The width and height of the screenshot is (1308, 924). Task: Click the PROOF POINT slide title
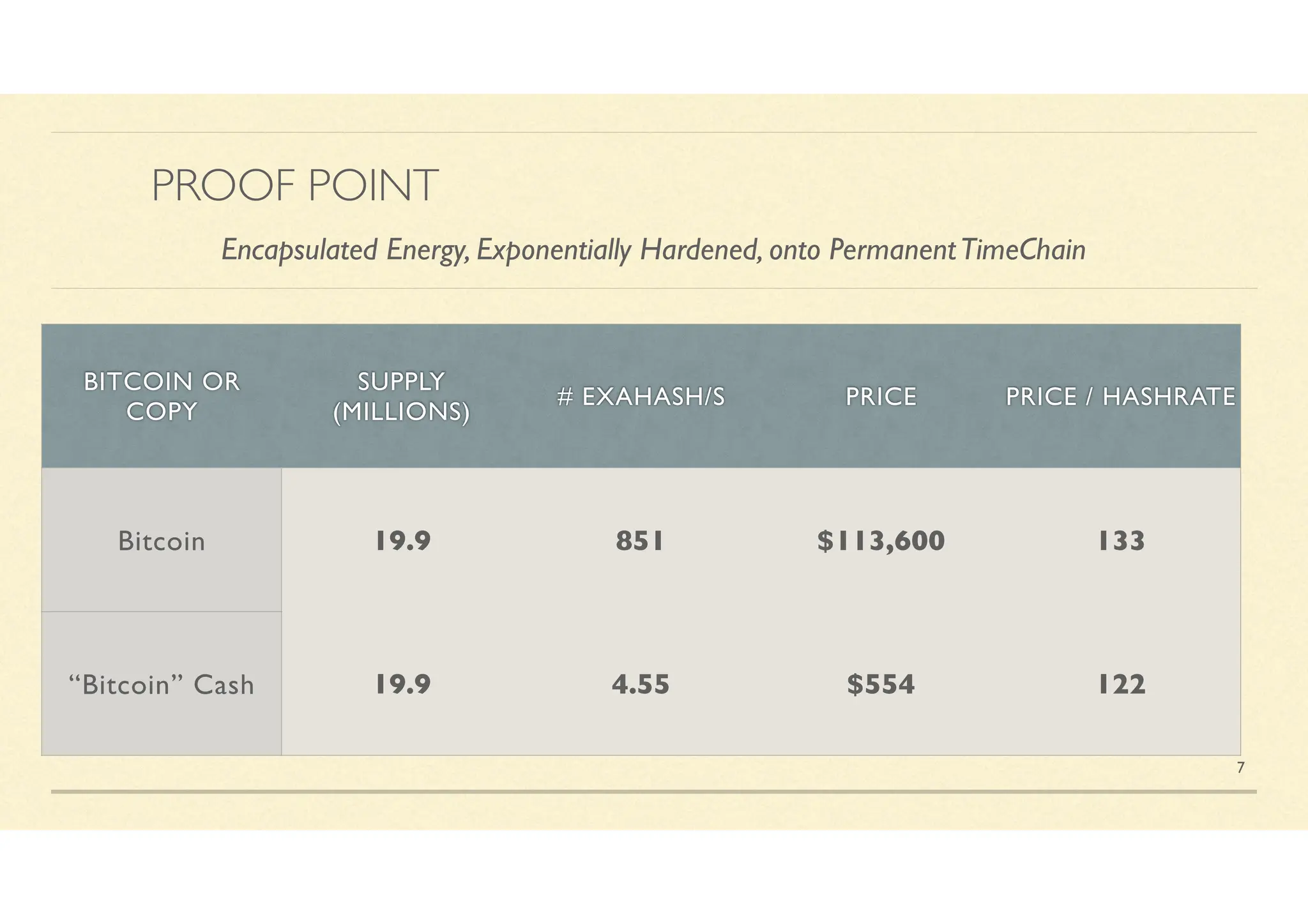[x=295, y=186]
